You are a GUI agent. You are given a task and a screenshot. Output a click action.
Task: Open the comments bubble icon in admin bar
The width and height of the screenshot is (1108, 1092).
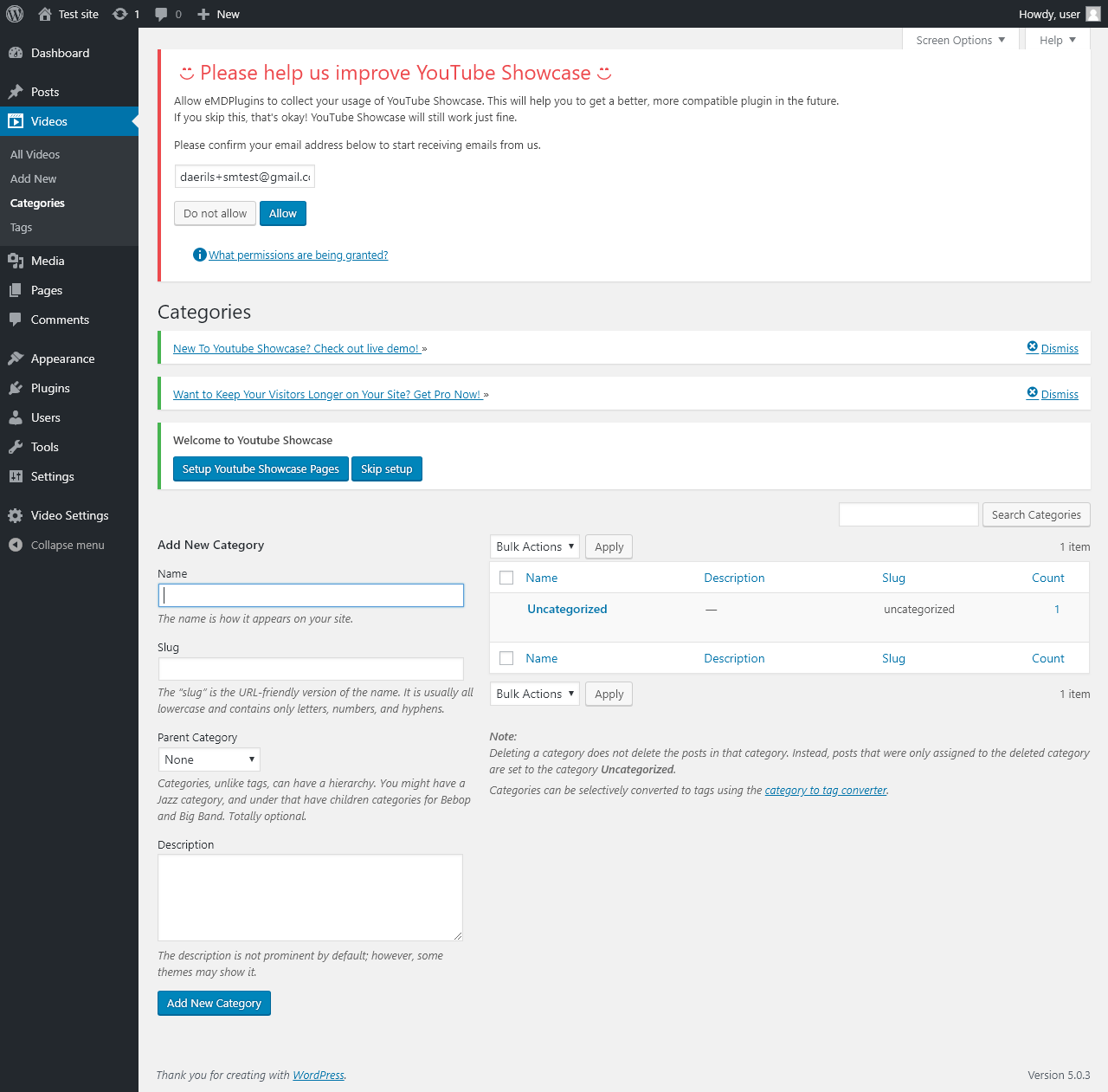click(161, 14)
